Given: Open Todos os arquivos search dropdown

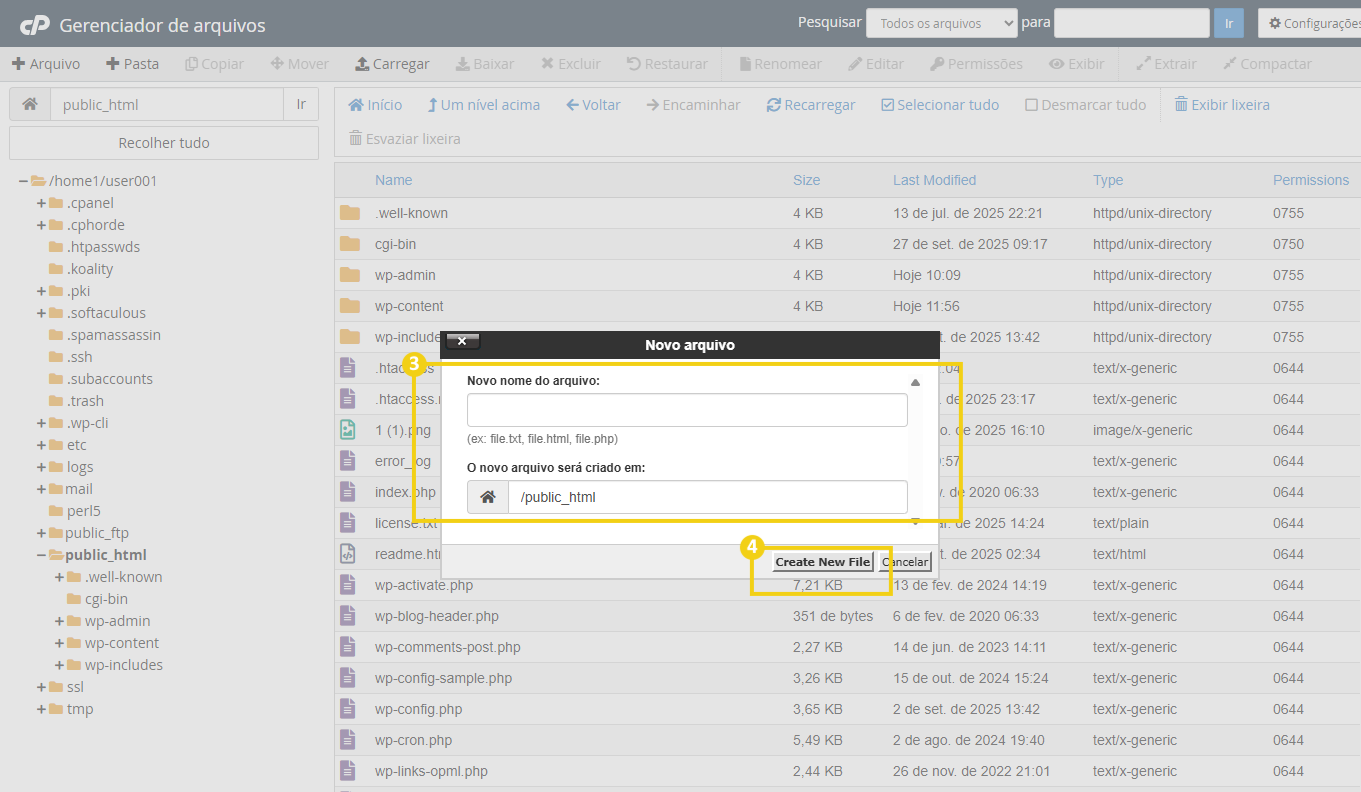Looking at the screenshot, I should tap(941, 23).
